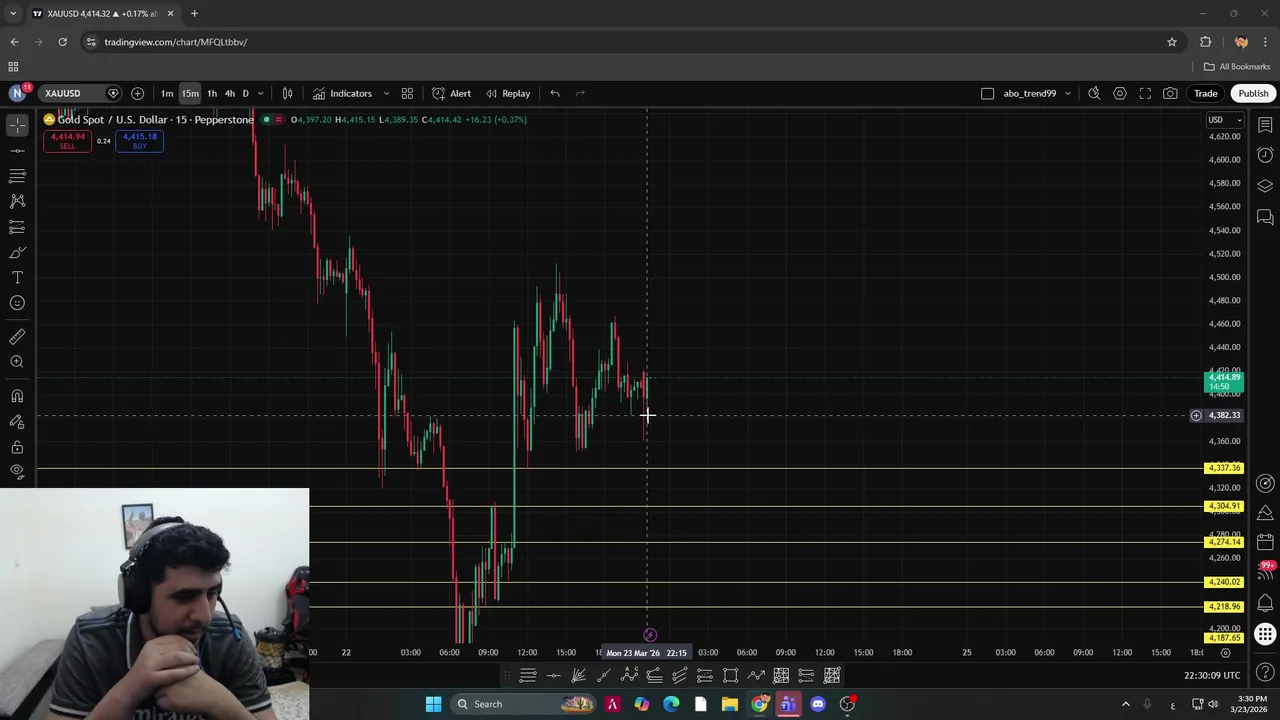Open the object tree layers panel

1265,186
